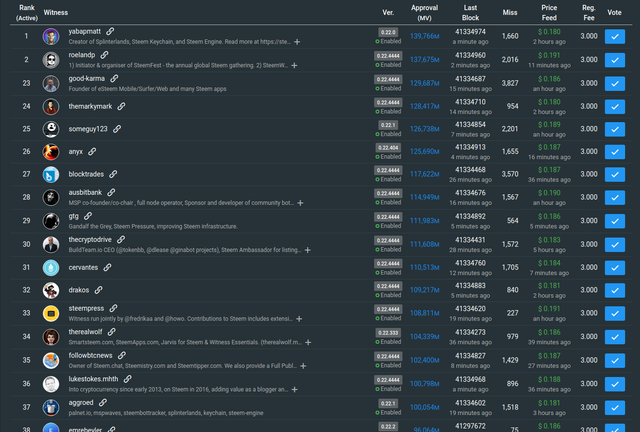This screenshot has height=432, width=640.
Task: Open link icon next to good-karma
Action: click(x=114, y=78)
